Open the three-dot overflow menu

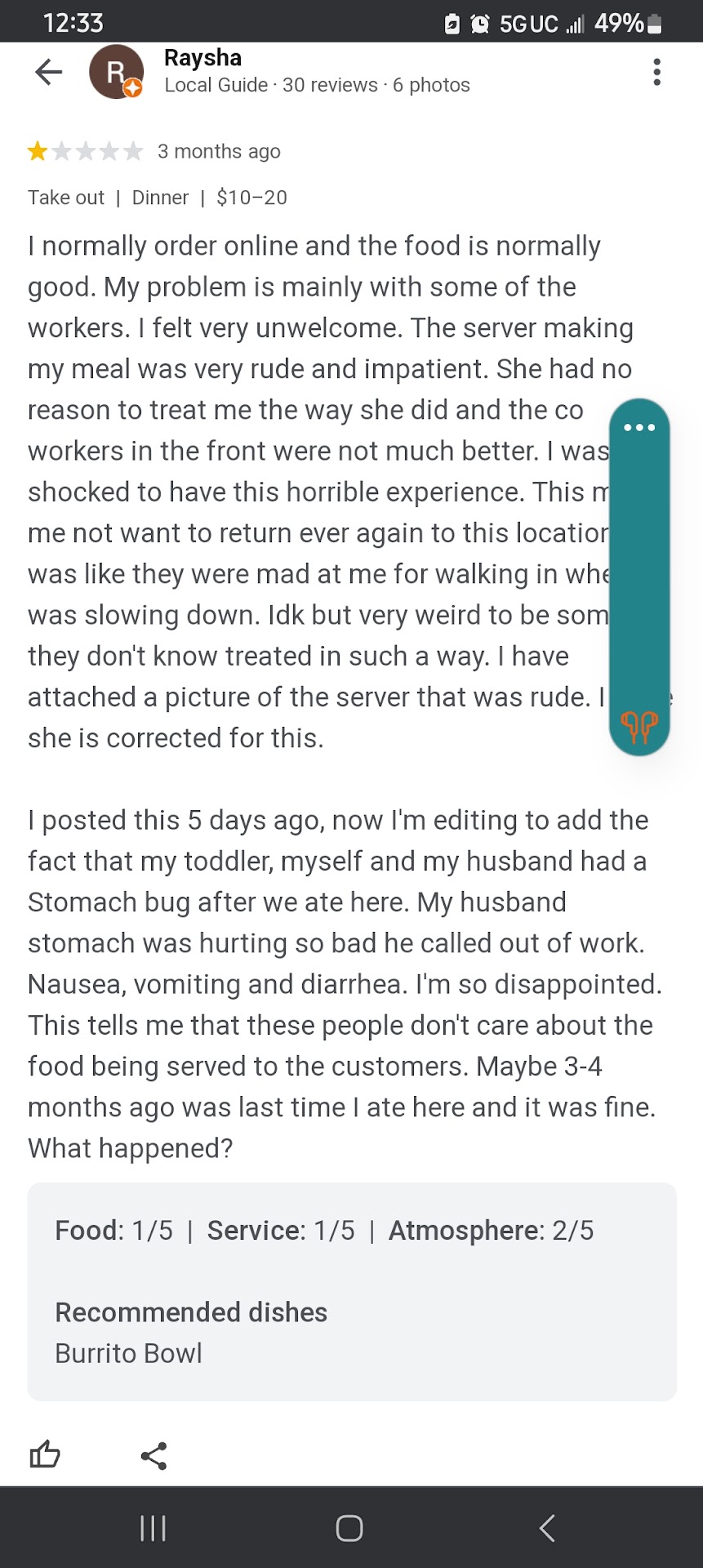pos(656,73)
